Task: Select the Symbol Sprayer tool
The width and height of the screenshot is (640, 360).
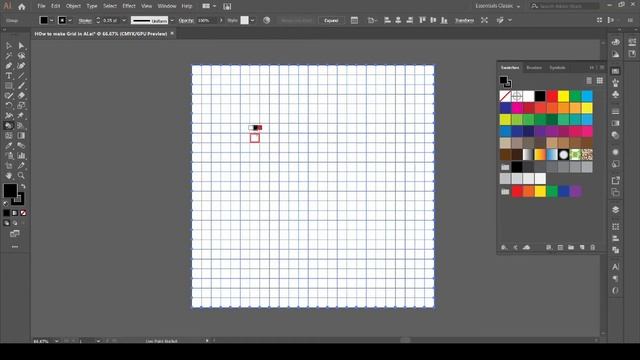Action: pos(9,156)
